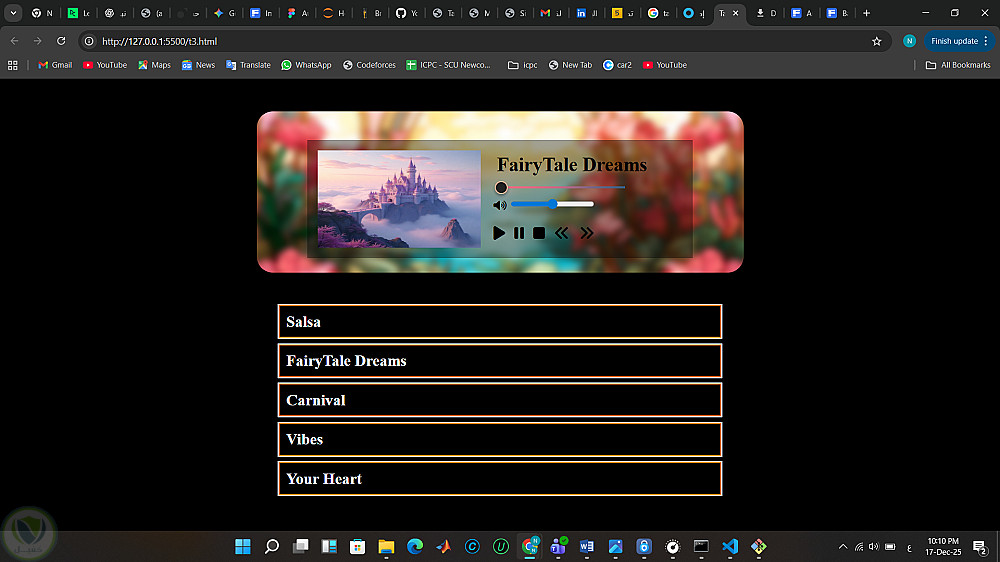Open the Chrome profile avatar N
This screenshot has height=562, width=1000.
[909, 41]
